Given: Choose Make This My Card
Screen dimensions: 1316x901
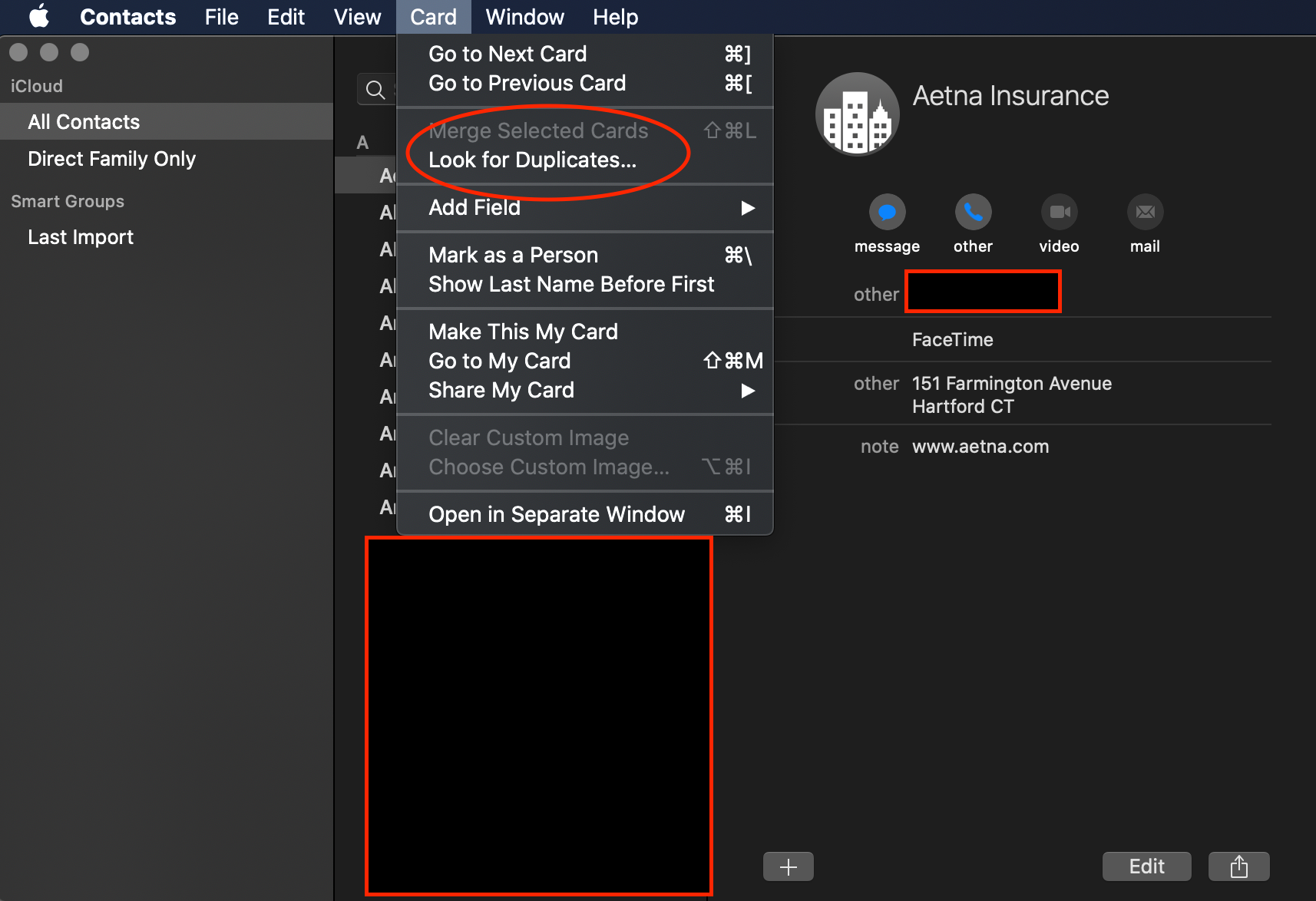Looking at the screenshot, I should tap(585, 332).
